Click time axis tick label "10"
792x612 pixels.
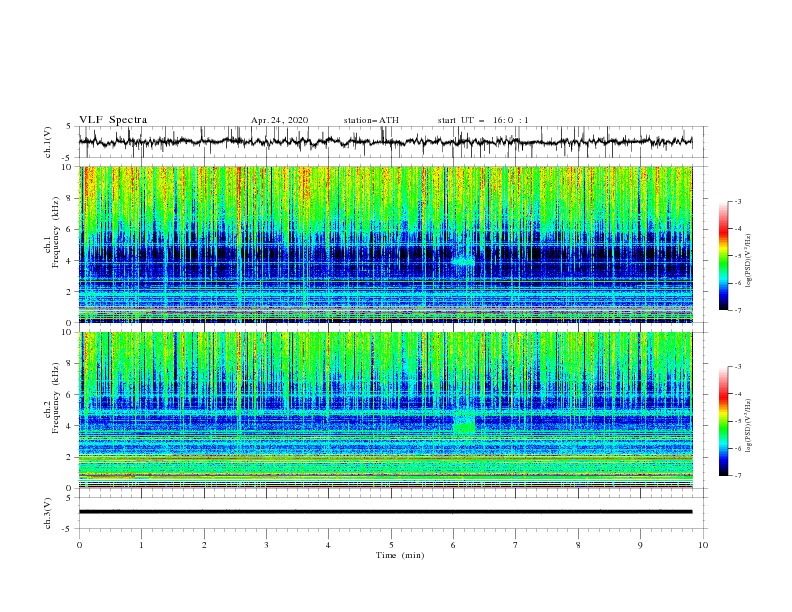[703, 545]
